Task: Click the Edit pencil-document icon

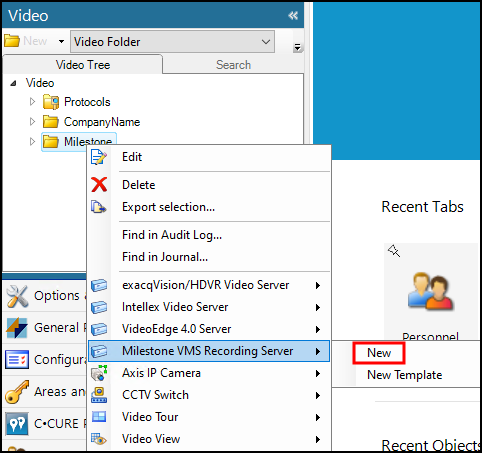Action: point(99,157)
